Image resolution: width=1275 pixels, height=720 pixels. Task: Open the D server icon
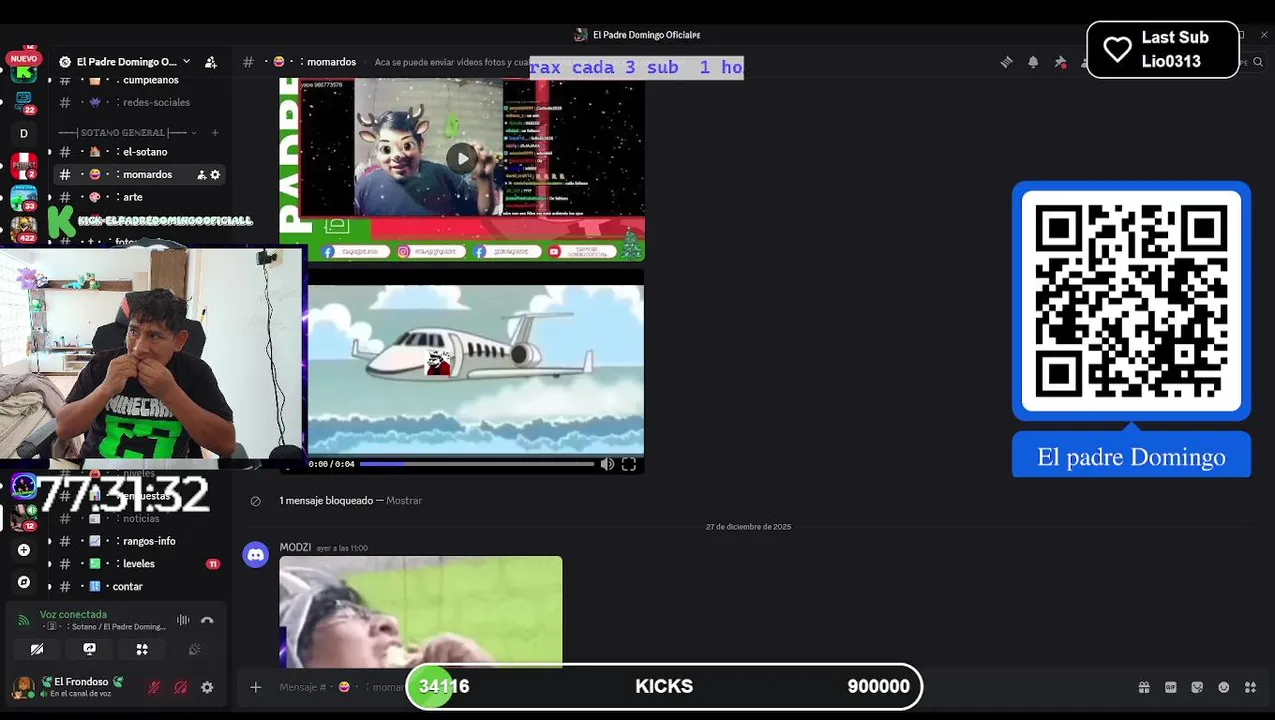click(x=23, y=133)
